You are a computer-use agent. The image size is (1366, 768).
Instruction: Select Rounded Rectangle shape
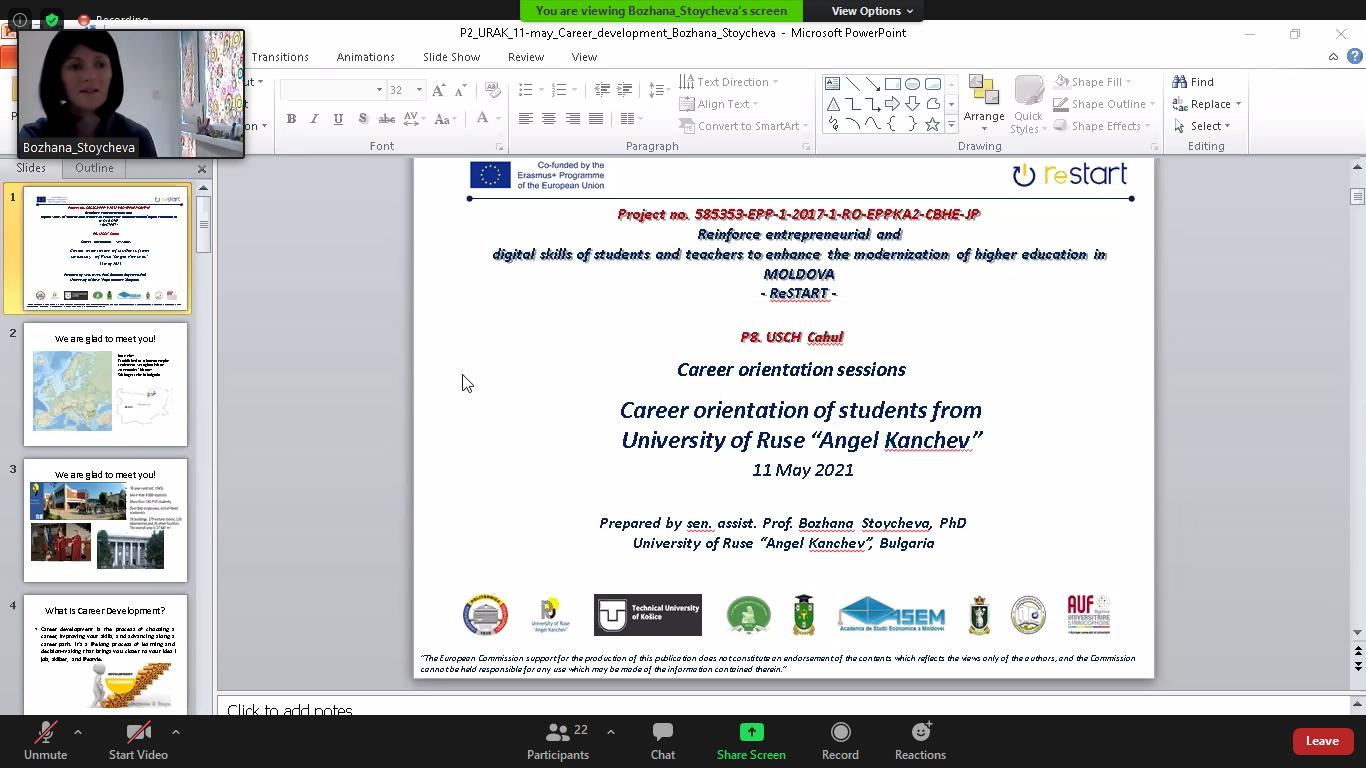coord(932,84)
